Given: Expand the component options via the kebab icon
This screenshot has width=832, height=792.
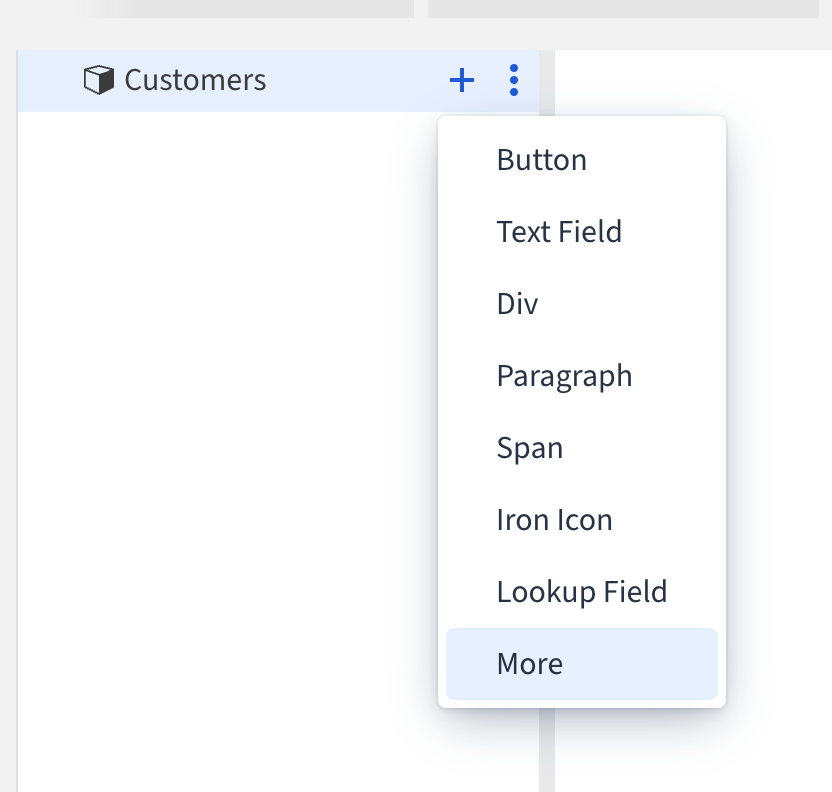Looking at the screenshot, I should (x=513, y=80).
